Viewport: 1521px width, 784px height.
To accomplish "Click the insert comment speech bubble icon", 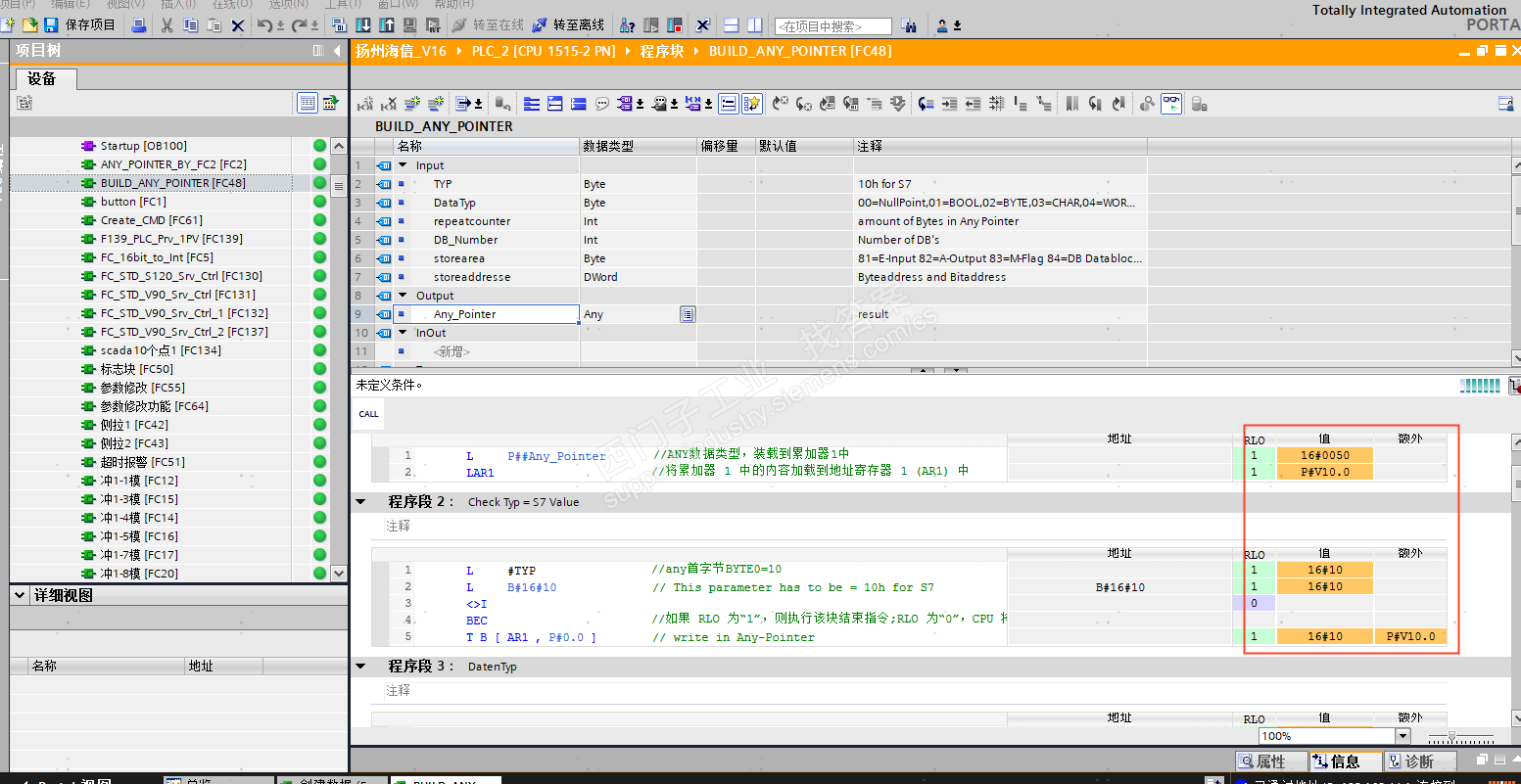I will click(x=602, y=103).
